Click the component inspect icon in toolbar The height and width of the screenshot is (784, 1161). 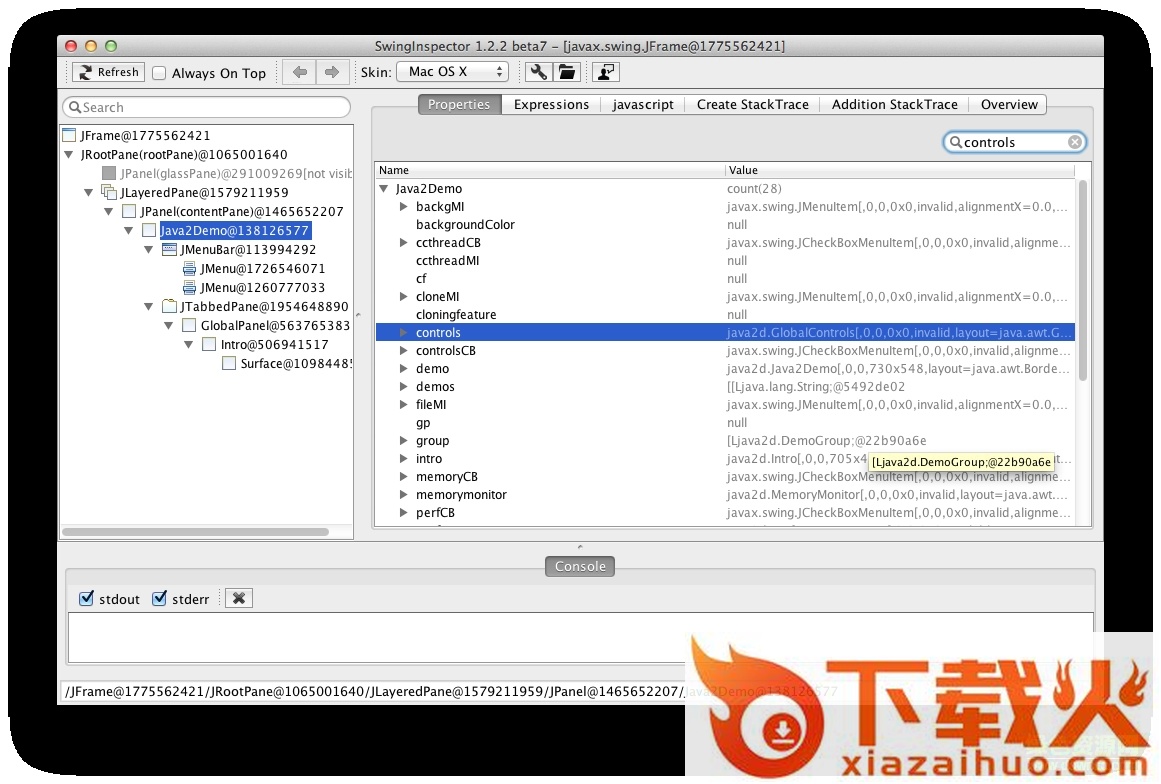point(606,72)
